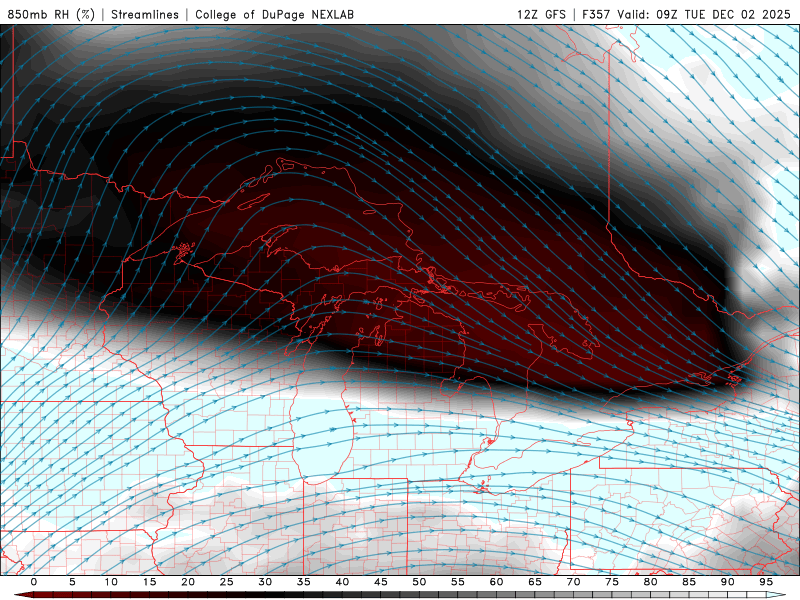Screen dimensions: 800x600
Task: Click the 95 value on the color scale
Action: click(x=766, y=582)
